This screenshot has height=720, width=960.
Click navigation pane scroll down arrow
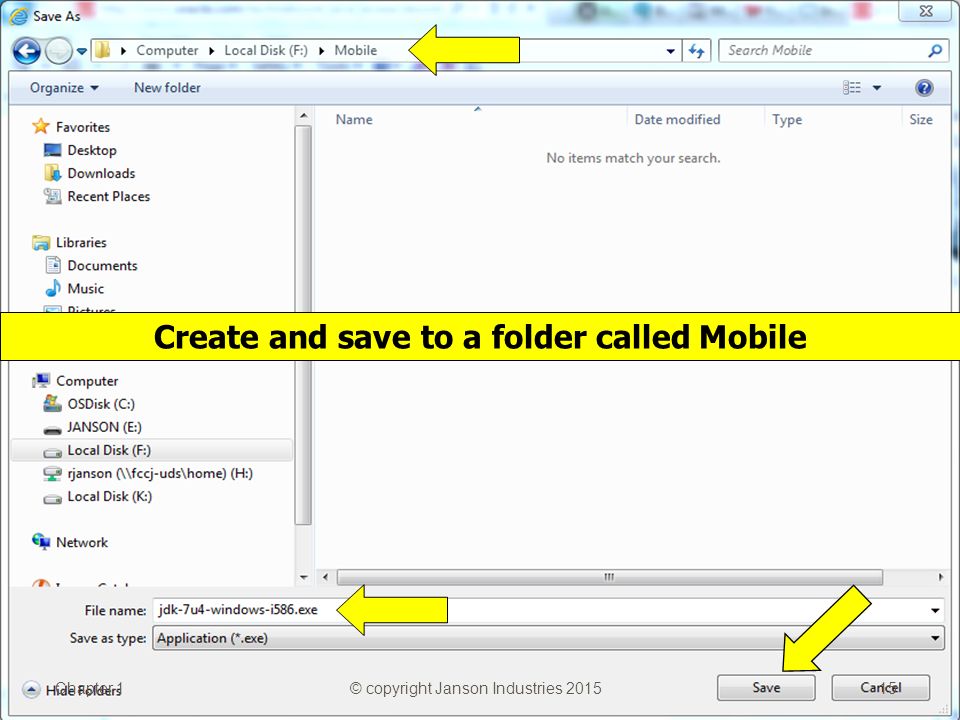coord(303,577)
